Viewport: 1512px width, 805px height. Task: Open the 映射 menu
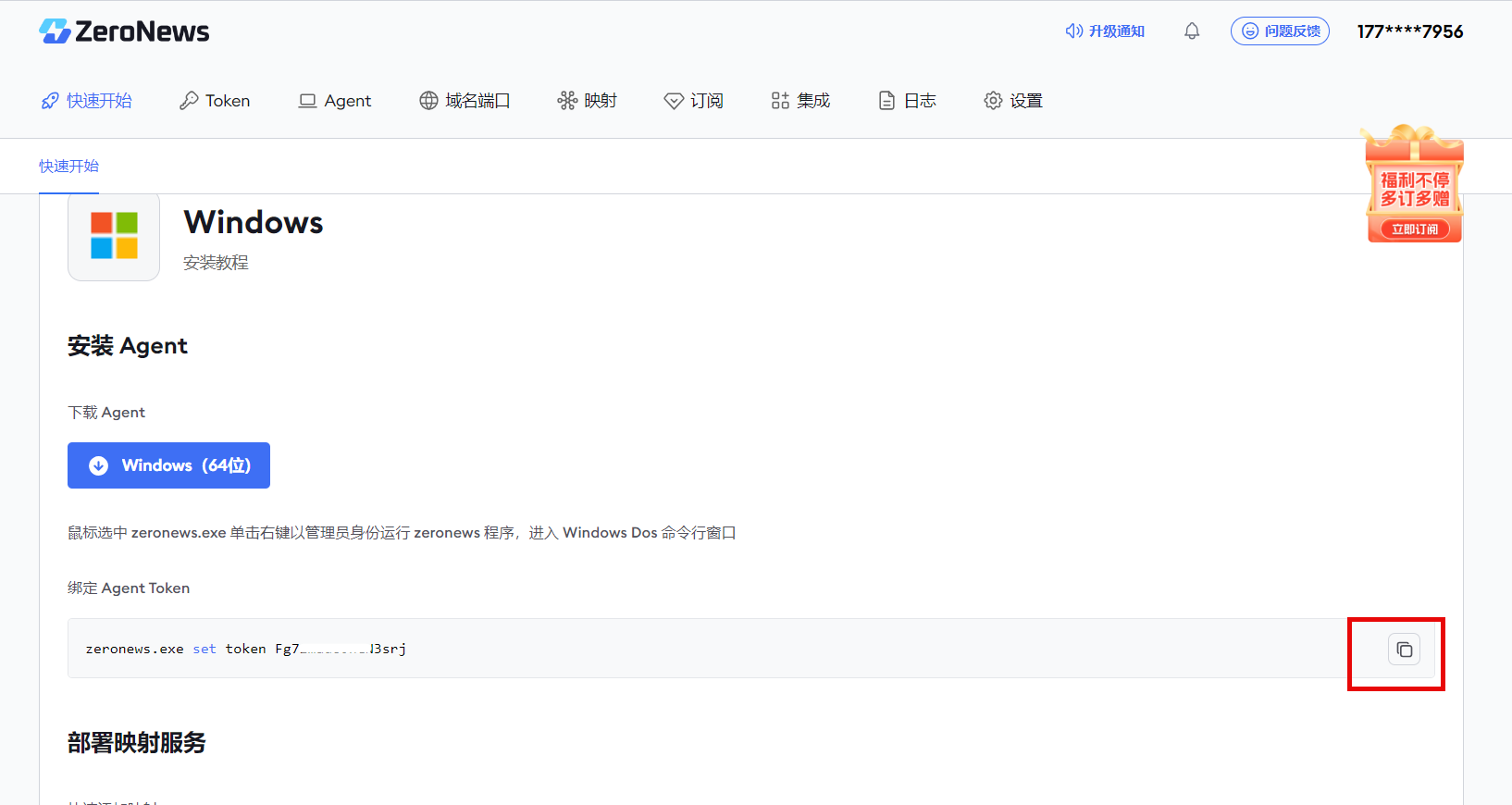(587, 101)
